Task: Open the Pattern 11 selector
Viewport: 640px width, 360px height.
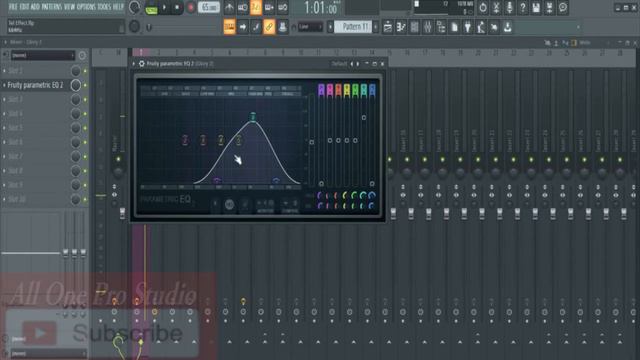Action: click(354, 27)
